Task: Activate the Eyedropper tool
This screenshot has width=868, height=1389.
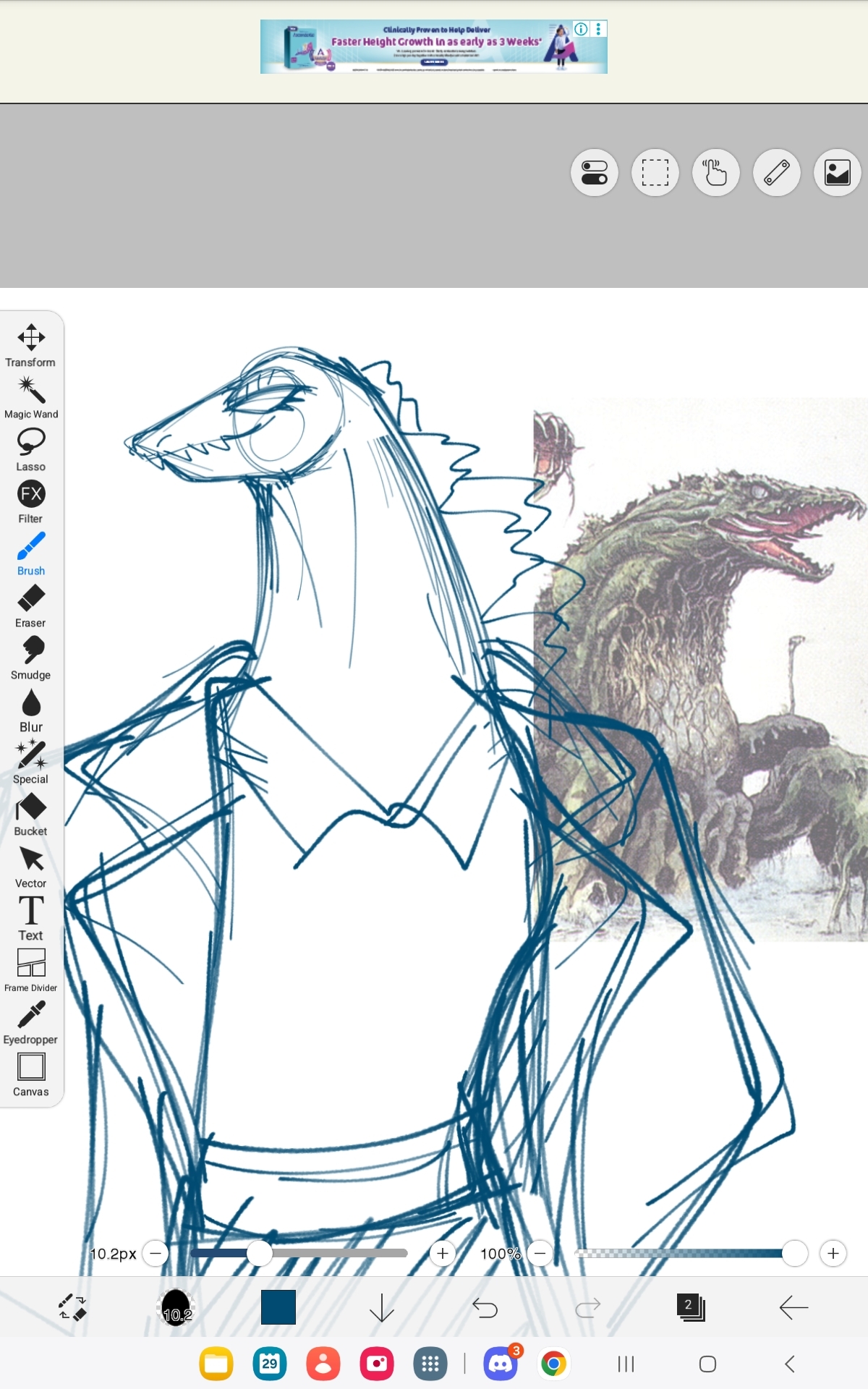Action: pyautogui.click(x=31, y=1022)
